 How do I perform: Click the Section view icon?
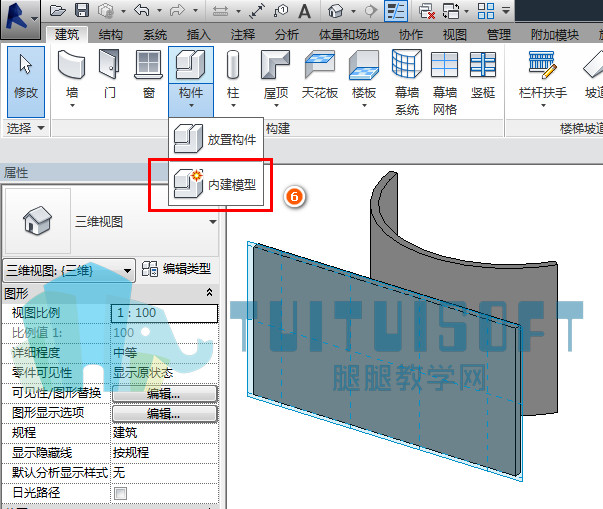pos(371,10)
